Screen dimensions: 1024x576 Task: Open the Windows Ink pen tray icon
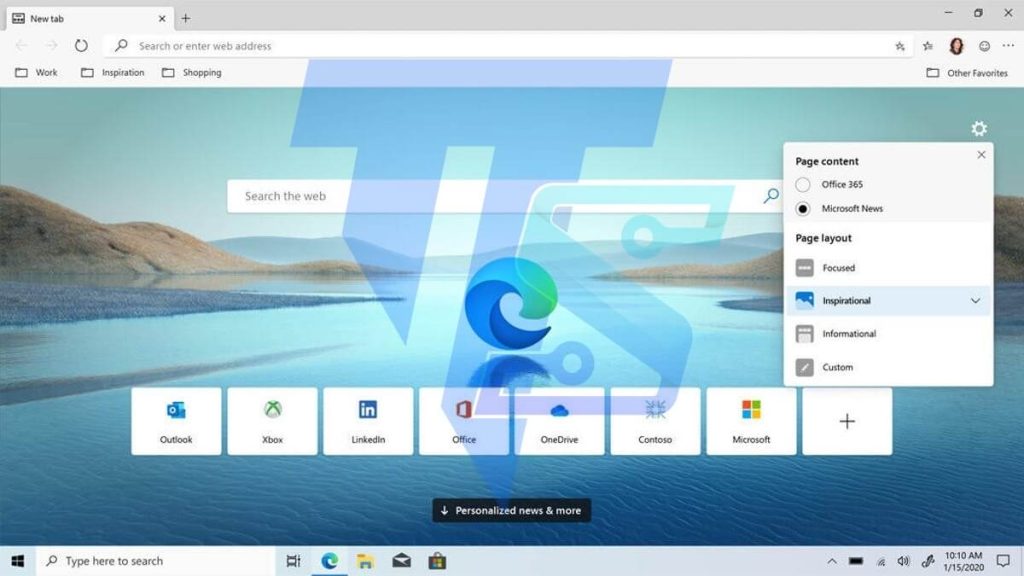coord(927,561)
